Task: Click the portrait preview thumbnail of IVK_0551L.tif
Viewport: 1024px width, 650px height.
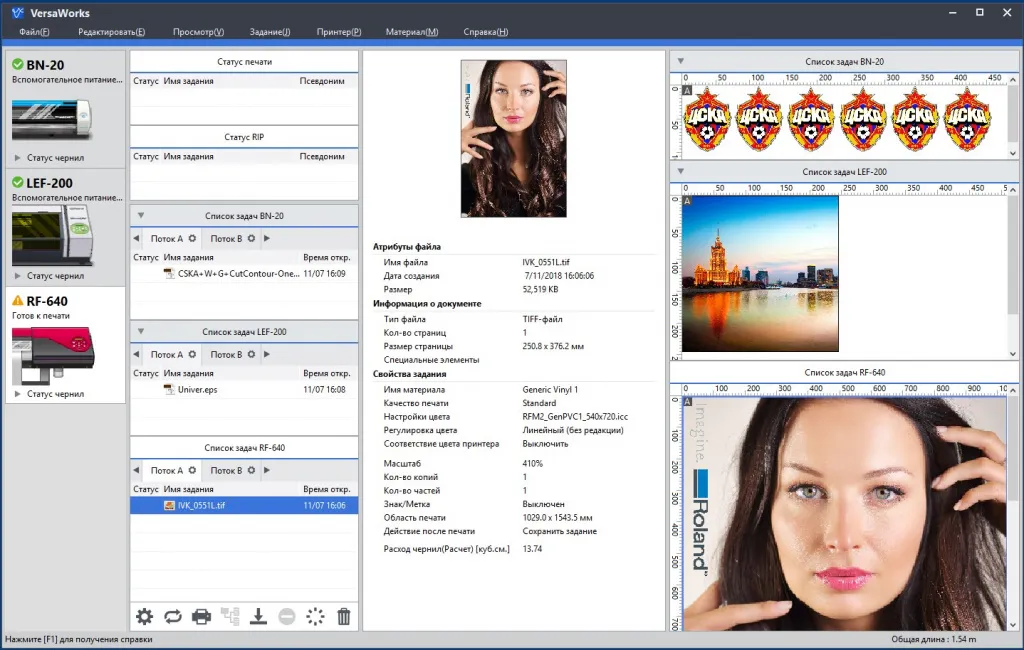Action: 513,138
